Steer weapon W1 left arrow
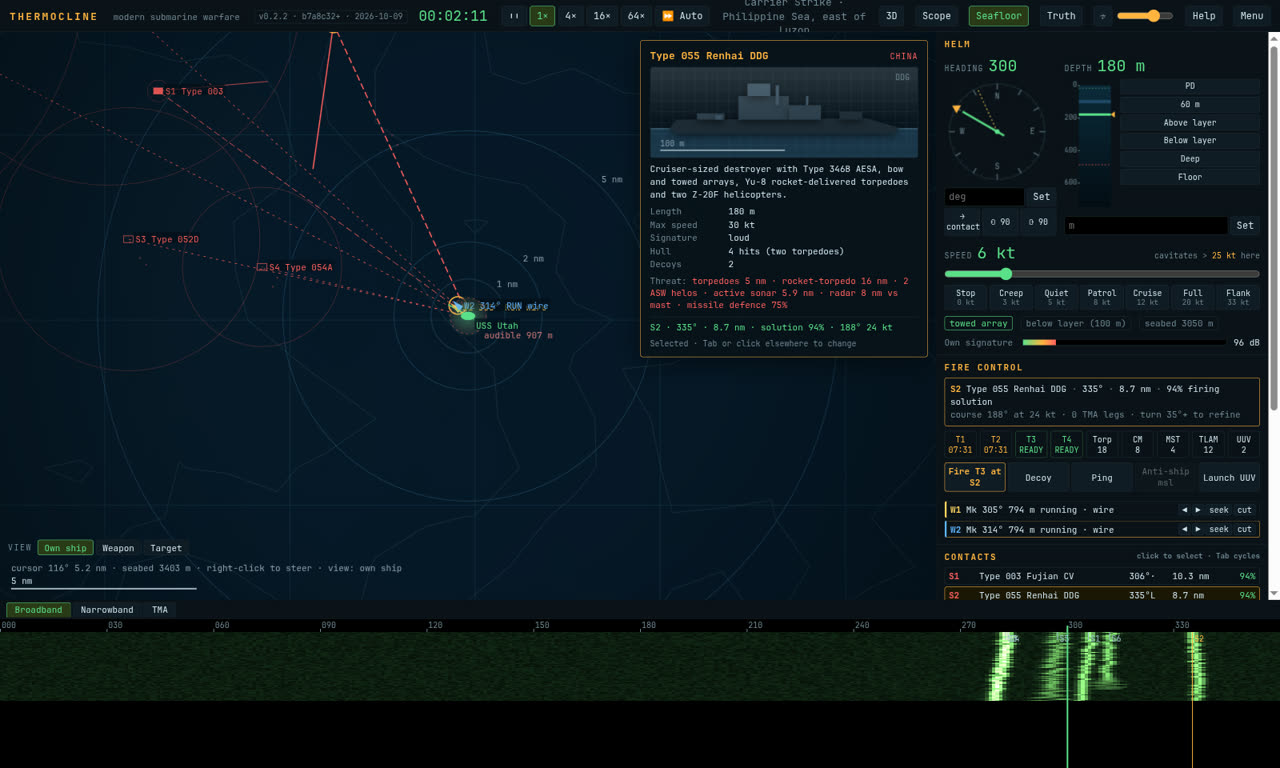Screen dimensions: 1280x768 click(x=1184, y=510)
